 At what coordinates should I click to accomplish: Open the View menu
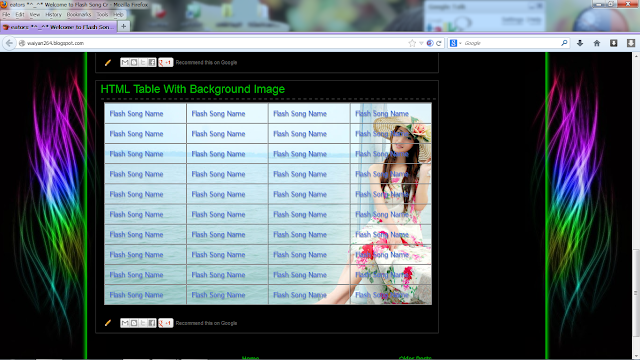(35, 14)
